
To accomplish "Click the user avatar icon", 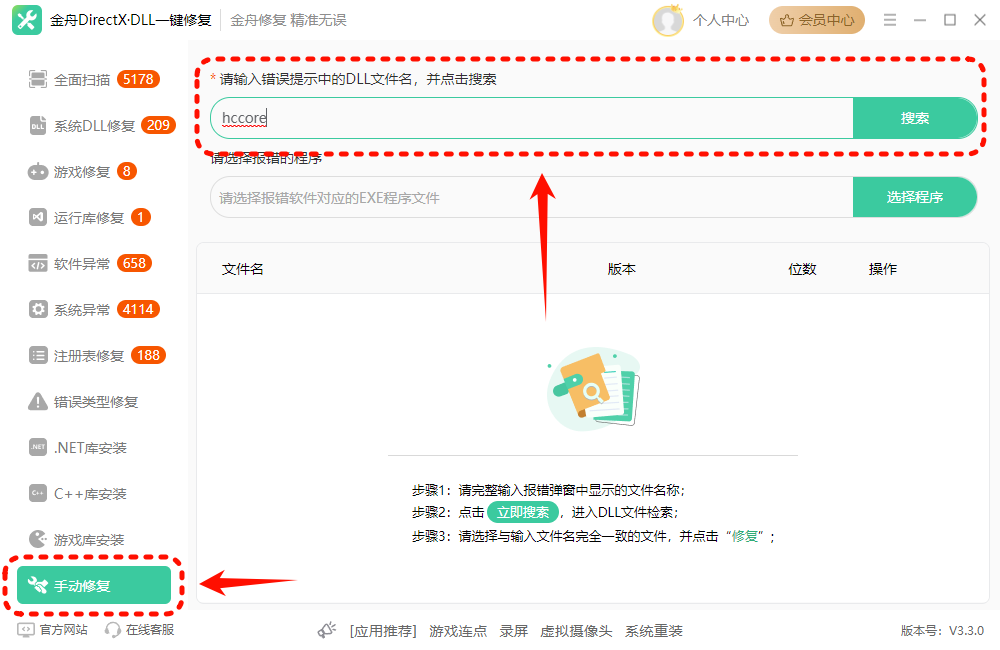I will click(x=667, y=20).
